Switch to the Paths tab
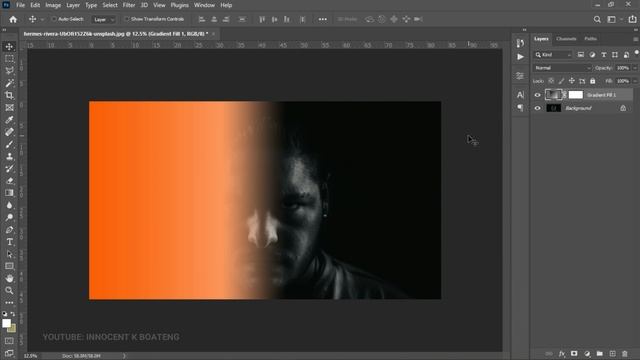This screenshot has width=640, height=360. [x=590, y=39]
